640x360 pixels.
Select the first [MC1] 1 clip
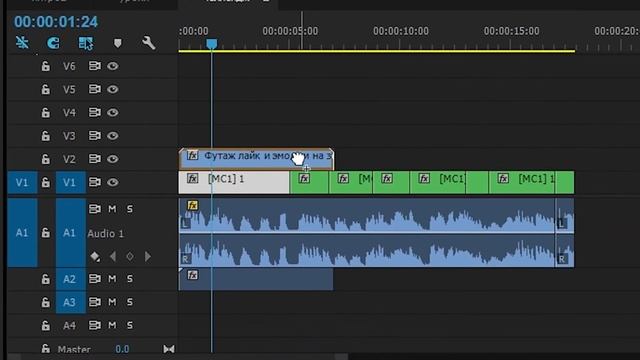pos(234,182)
